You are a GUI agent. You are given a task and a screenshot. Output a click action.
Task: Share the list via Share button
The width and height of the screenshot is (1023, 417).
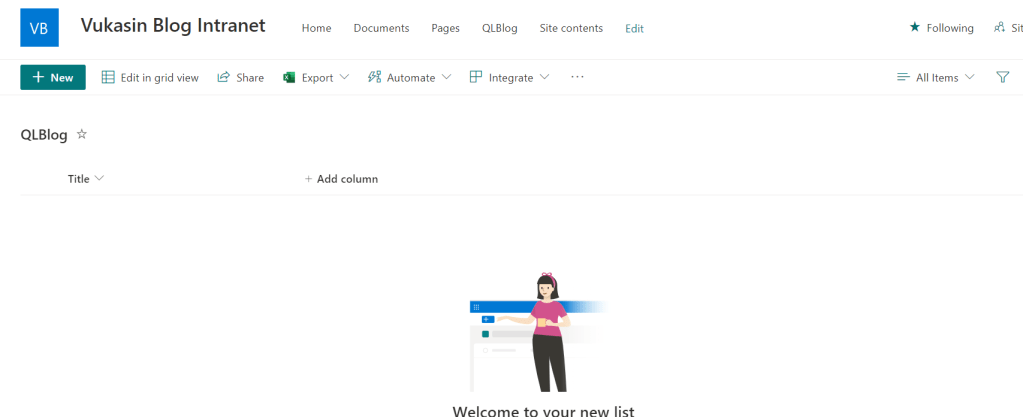click(x=240, y=77)
